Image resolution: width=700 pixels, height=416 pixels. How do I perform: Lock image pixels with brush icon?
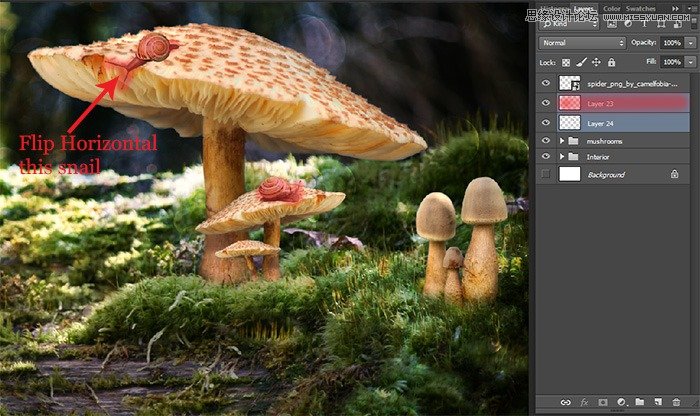(x=581, y=62)
